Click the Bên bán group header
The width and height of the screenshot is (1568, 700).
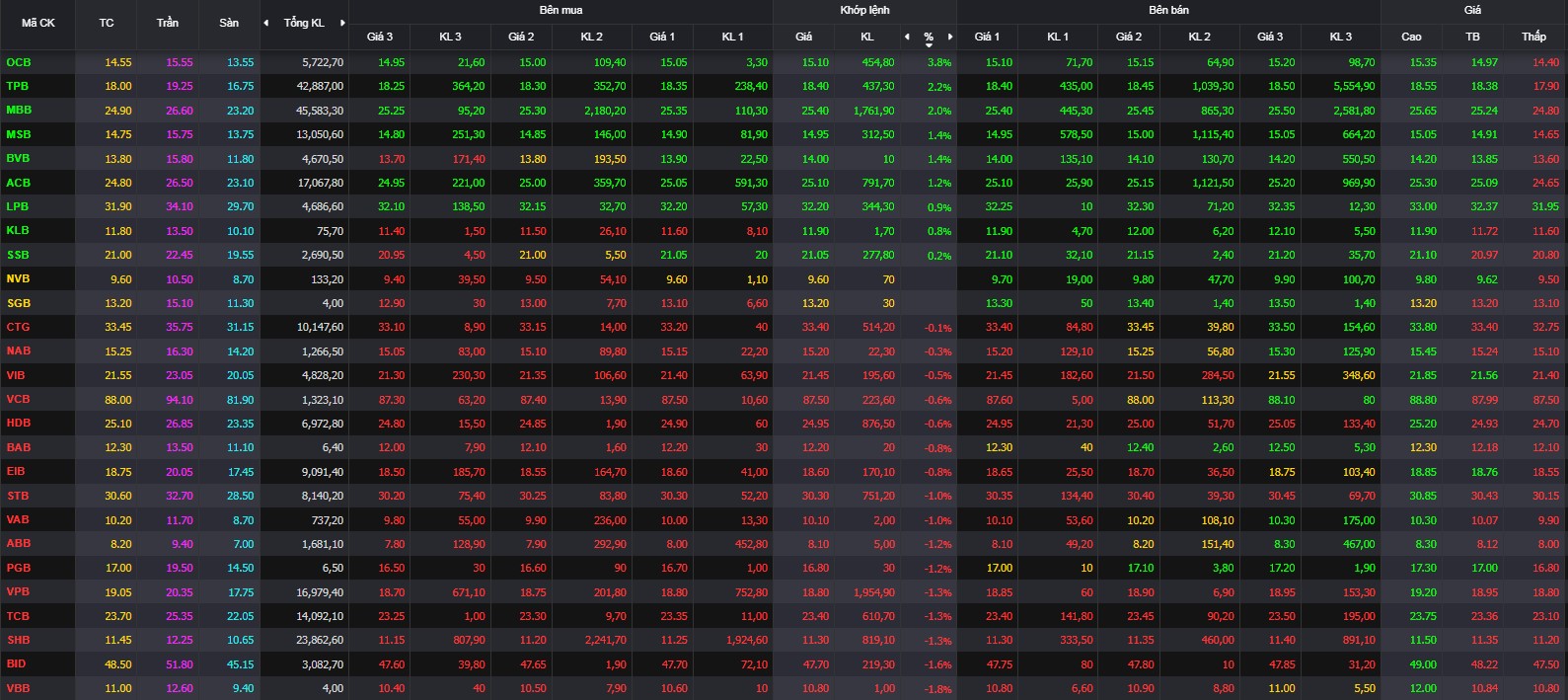(1168, 10)
